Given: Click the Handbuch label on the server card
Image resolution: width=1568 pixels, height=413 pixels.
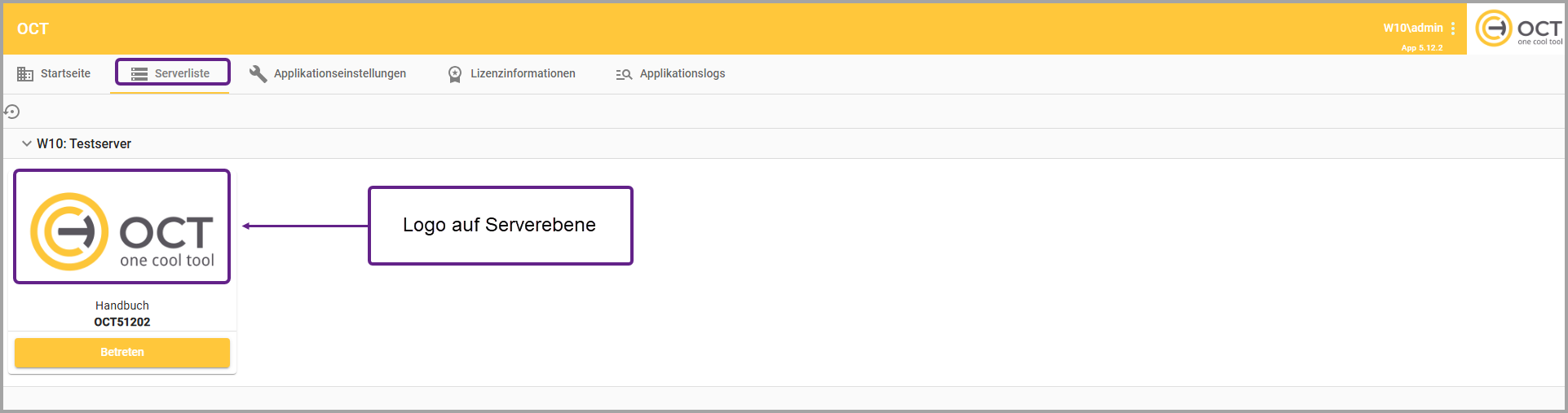Looking at the screenshot, I should [x=122, y=305].
